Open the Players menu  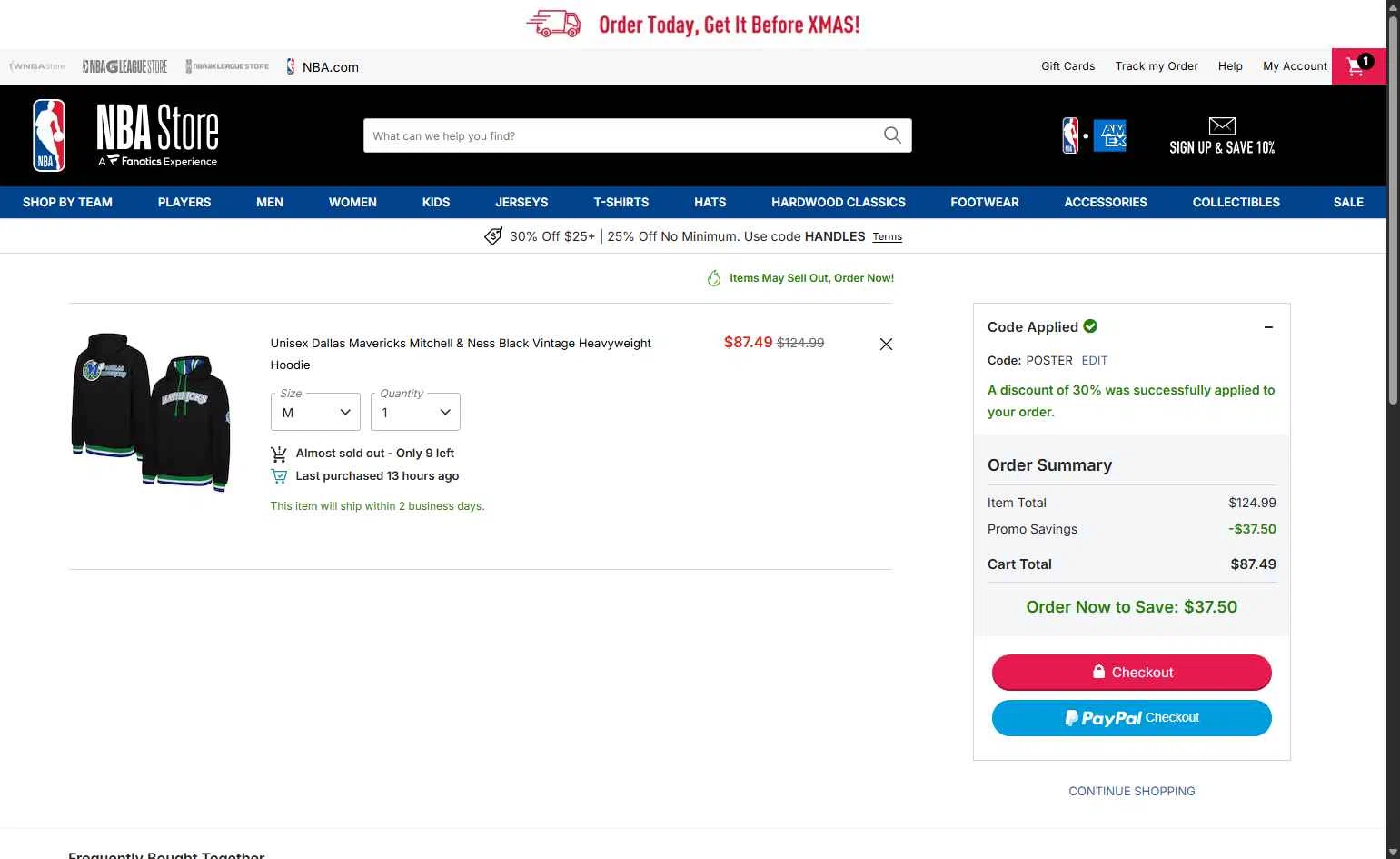pyautogui.click(x=184, y=202)
